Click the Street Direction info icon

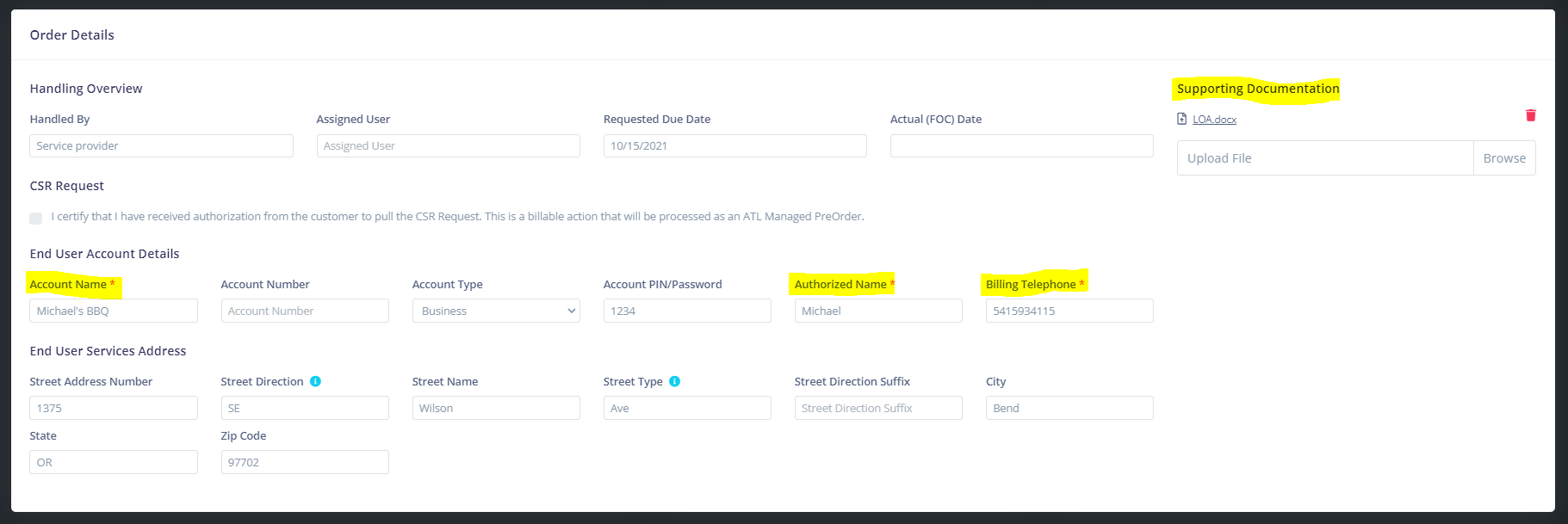pos(315,381)
